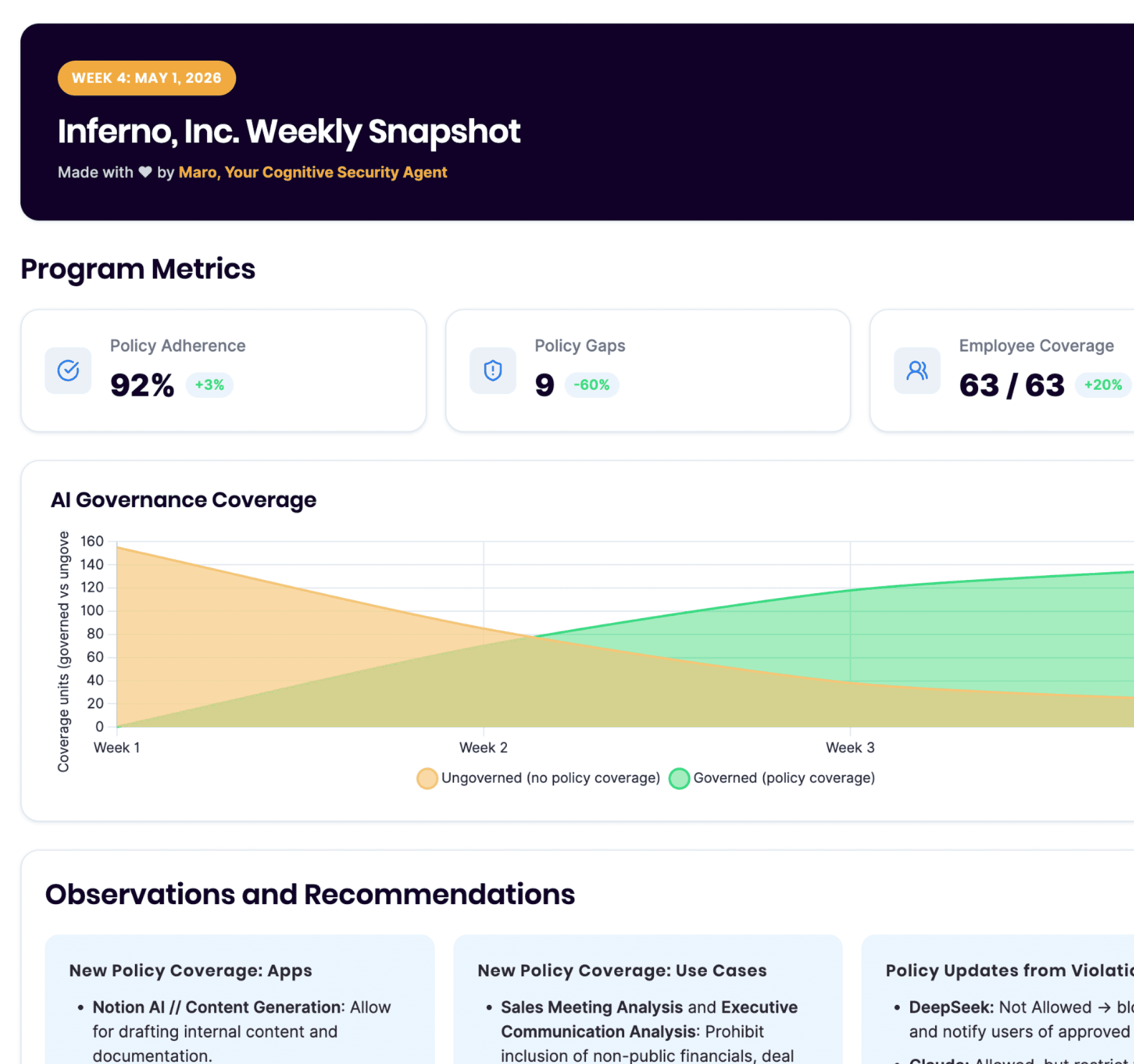Open the Maro, Your Cognitive Security Agent link
Viewport: 1134px width, 1064px height.
(313, 172)
